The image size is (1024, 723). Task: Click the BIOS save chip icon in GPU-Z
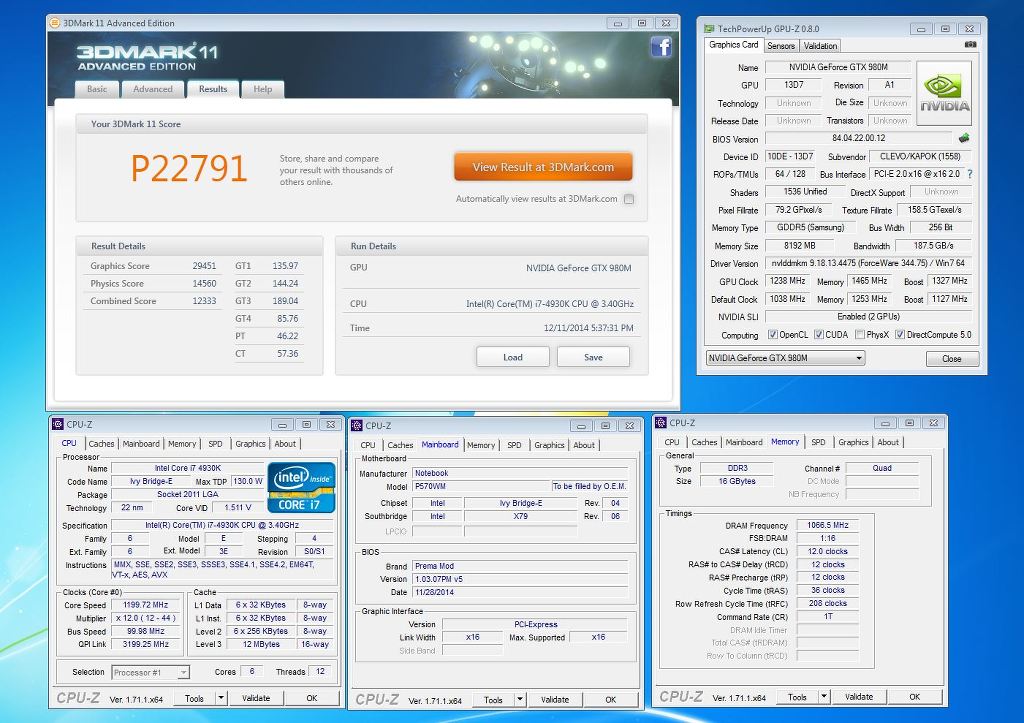point(964,139)
